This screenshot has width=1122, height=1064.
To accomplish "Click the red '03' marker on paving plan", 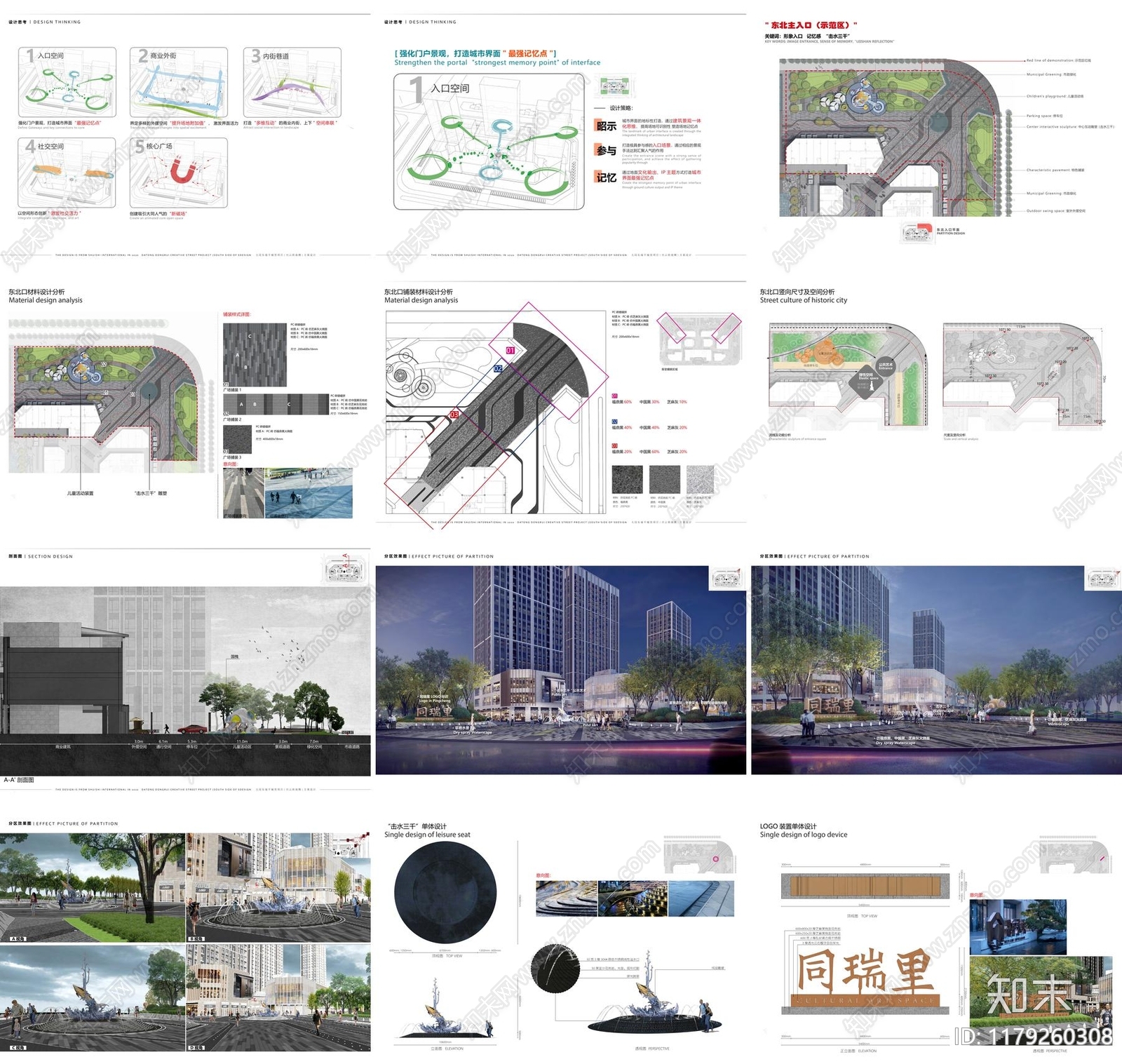I will (x=454, y=415).
